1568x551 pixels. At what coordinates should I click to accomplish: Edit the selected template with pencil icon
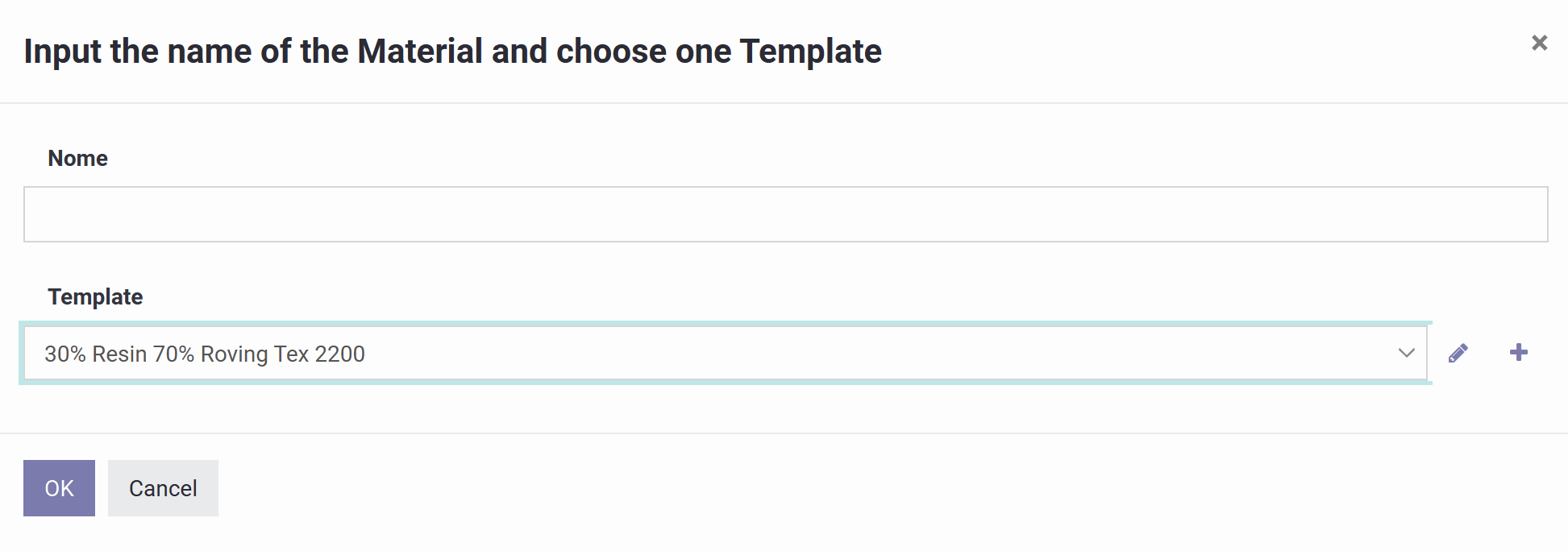(1458, 353)
